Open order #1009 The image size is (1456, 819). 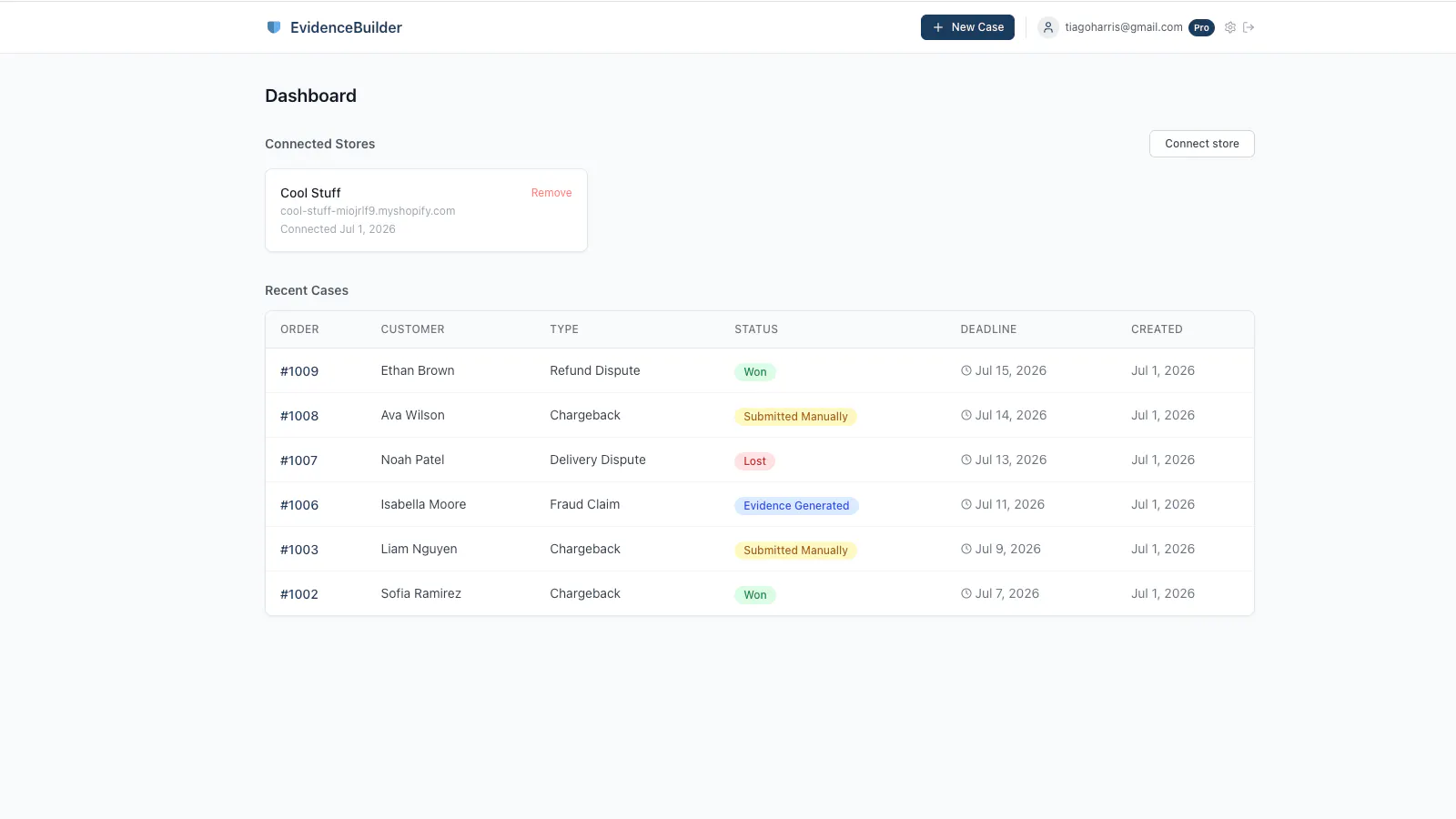point(299,371)
